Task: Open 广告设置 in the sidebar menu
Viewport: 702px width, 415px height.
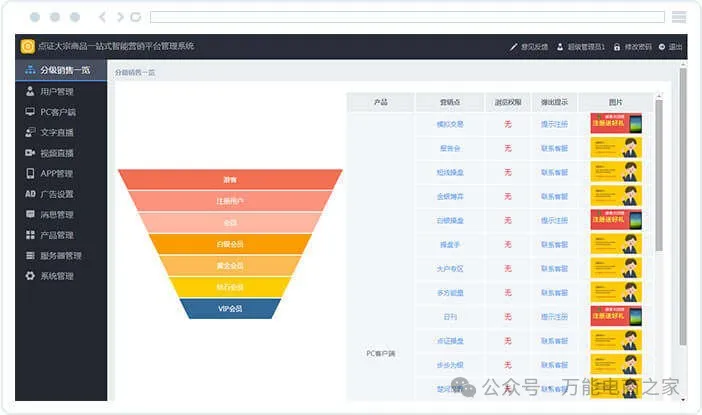Action: pyautogui.click(x=57, y=194)
